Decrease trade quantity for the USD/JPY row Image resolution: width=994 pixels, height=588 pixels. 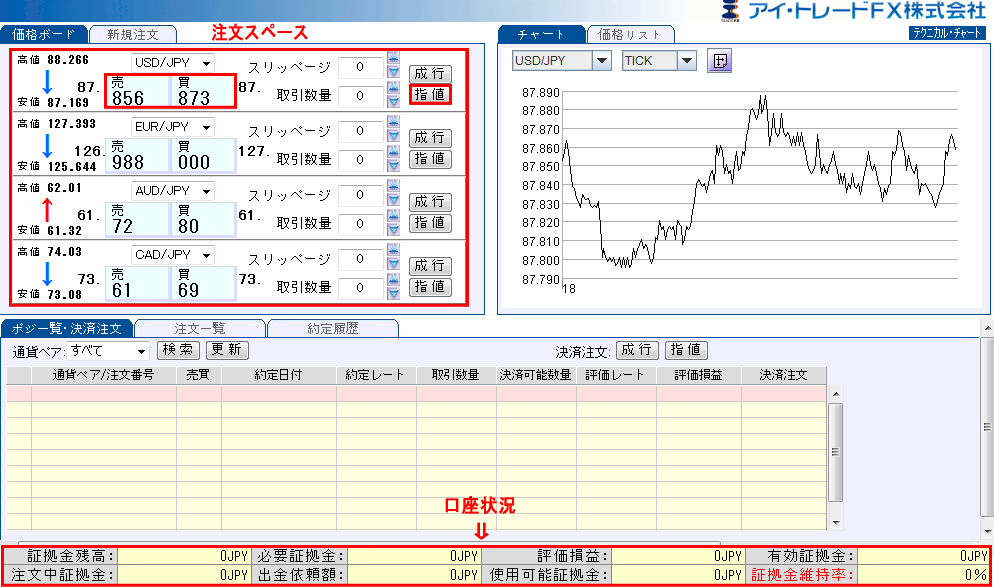[394, 100]
